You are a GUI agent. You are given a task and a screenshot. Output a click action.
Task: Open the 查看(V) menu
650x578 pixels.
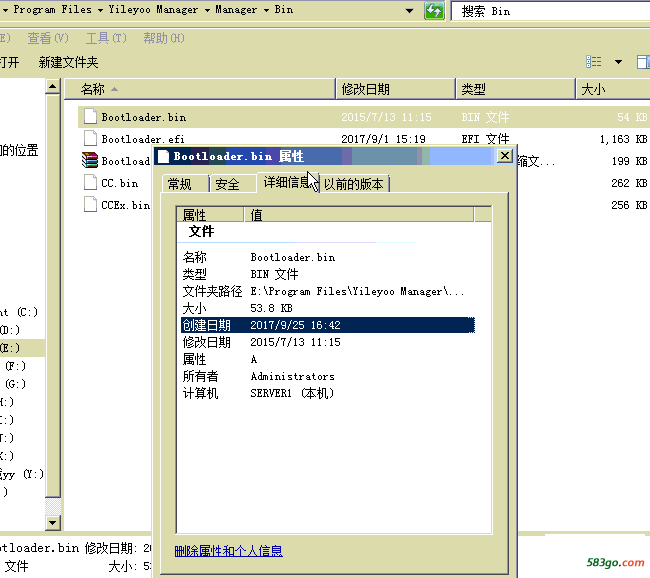pos(48,38)
